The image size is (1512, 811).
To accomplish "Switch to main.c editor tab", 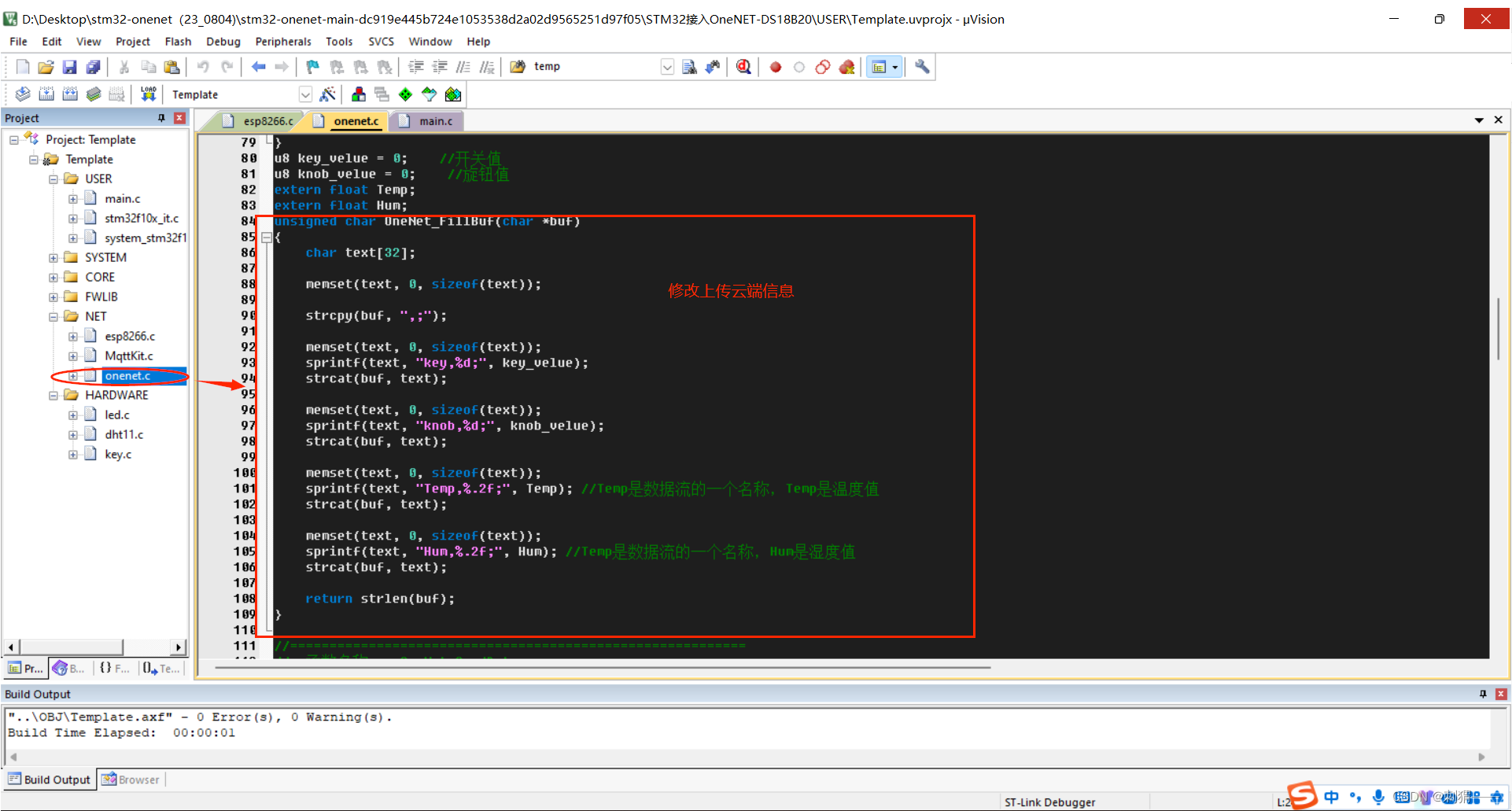I will [428, 121].
